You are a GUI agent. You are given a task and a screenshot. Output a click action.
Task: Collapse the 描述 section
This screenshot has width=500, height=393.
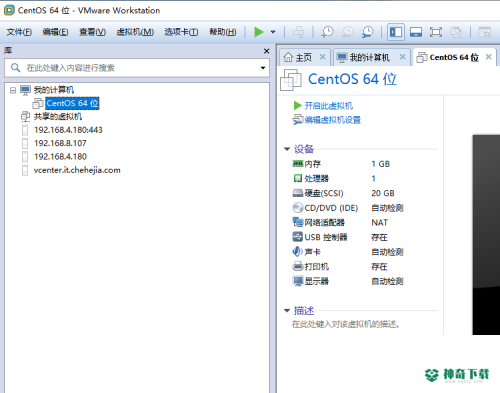(287, 311)
